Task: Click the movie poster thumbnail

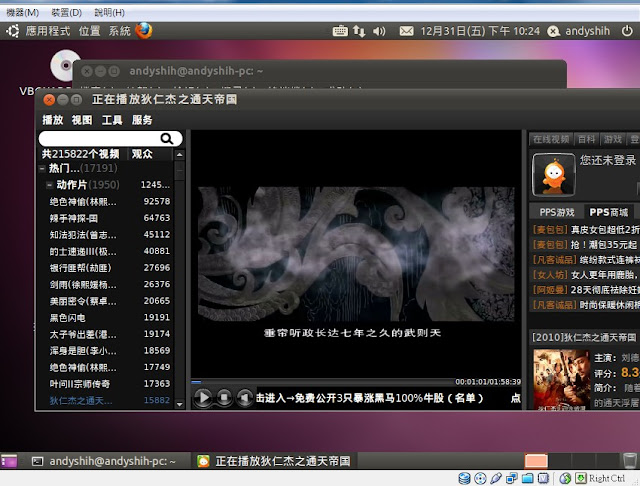Action: [561, 379]
